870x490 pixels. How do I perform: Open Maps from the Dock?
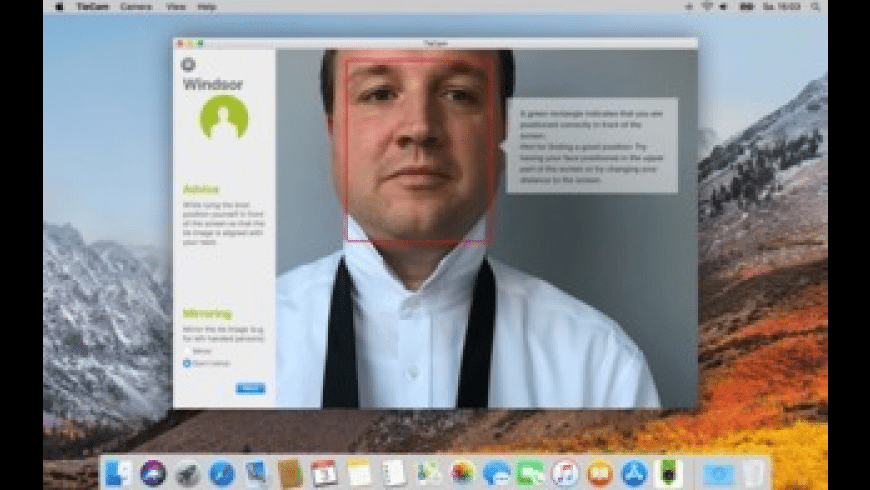point(428,473)
